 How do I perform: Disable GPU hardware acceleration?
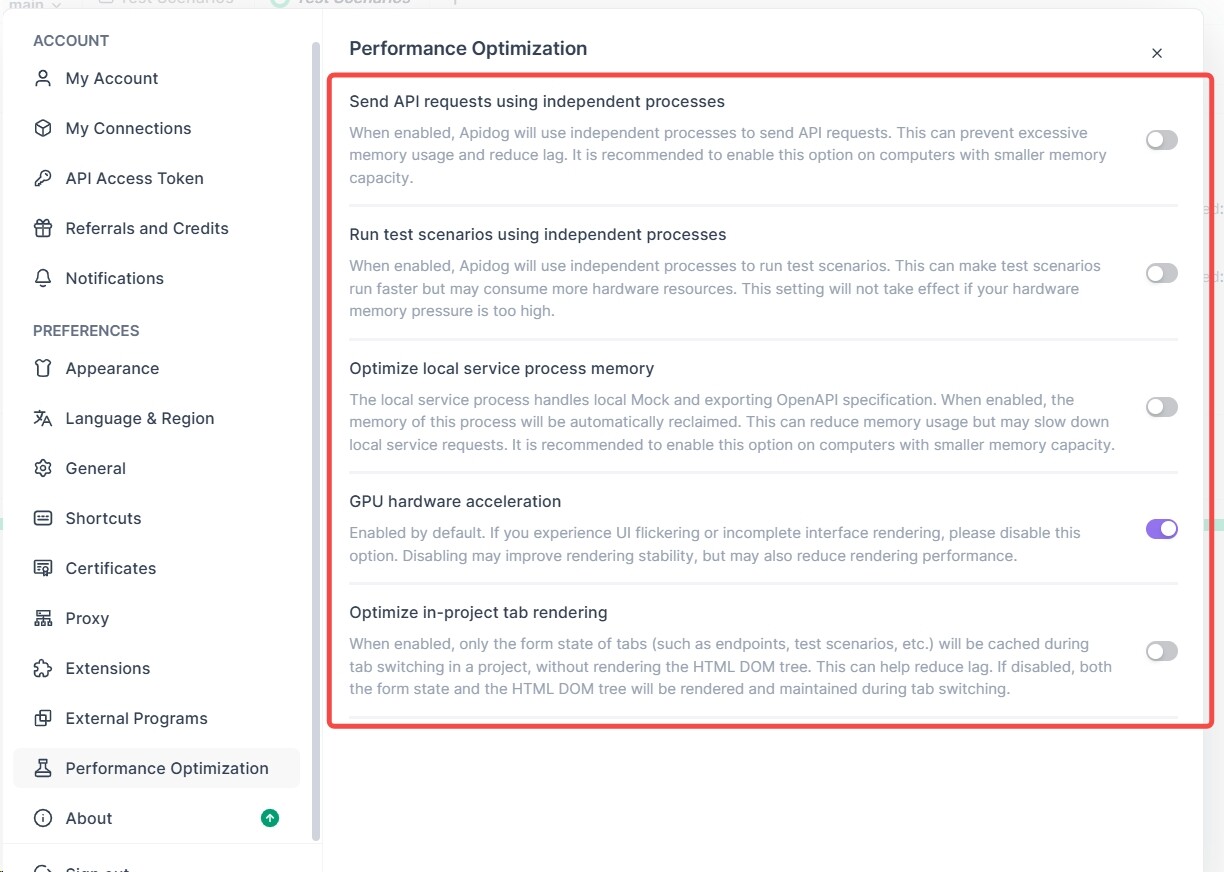tap(1161, 529)
